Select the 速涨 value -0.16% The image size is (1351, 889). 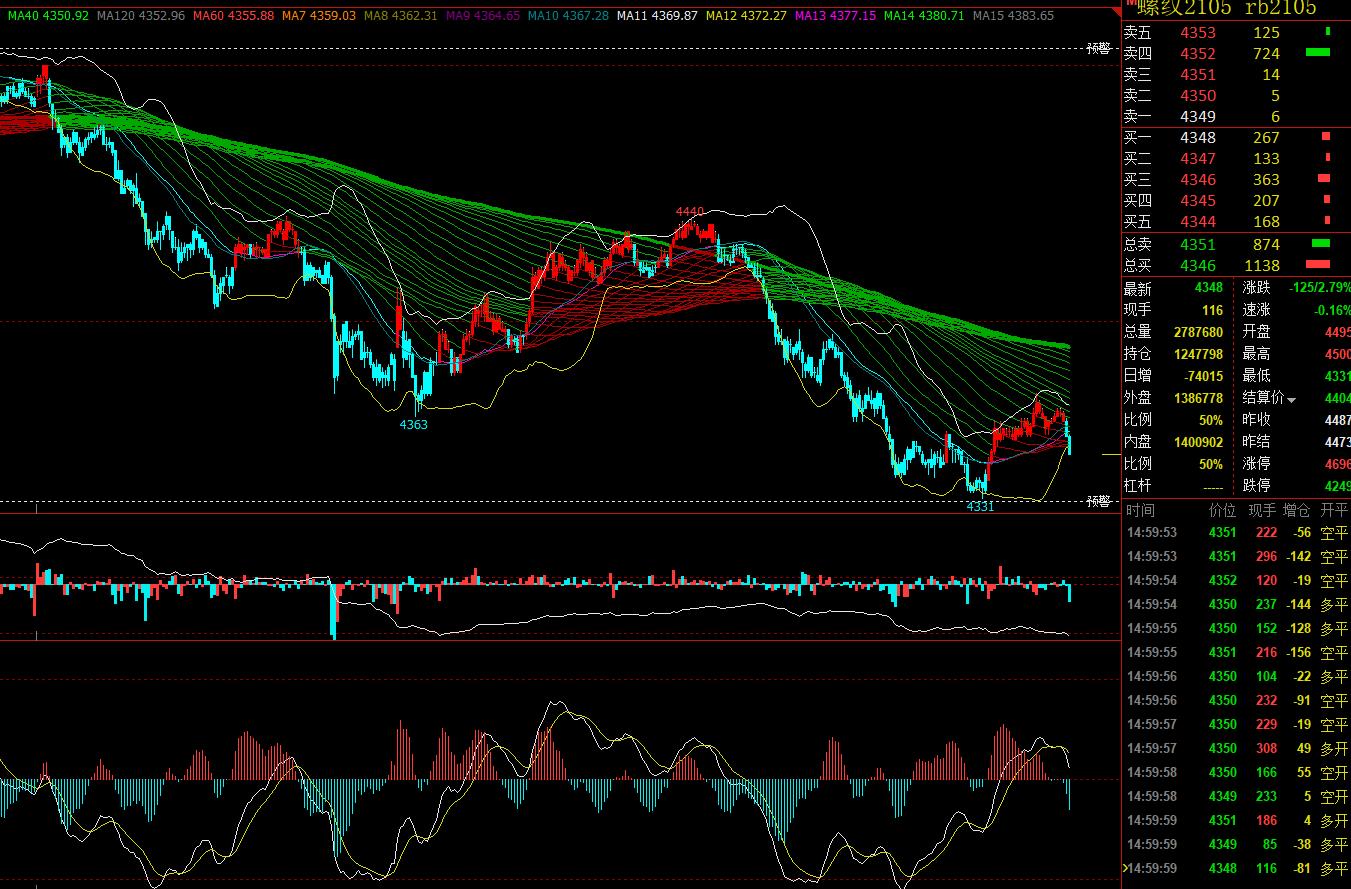pos(1333,310)
